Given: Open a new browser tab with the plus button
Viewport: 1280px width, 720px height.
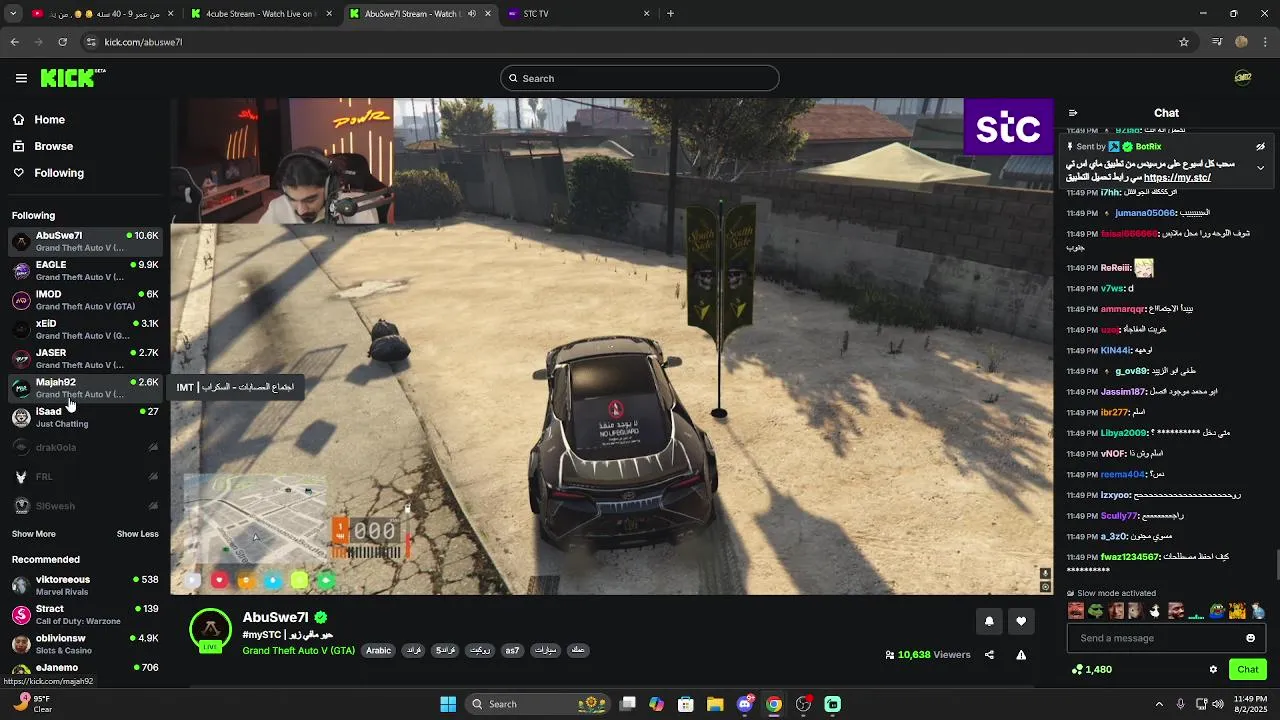Looking at the screenshot, I should tap(670, 14).
